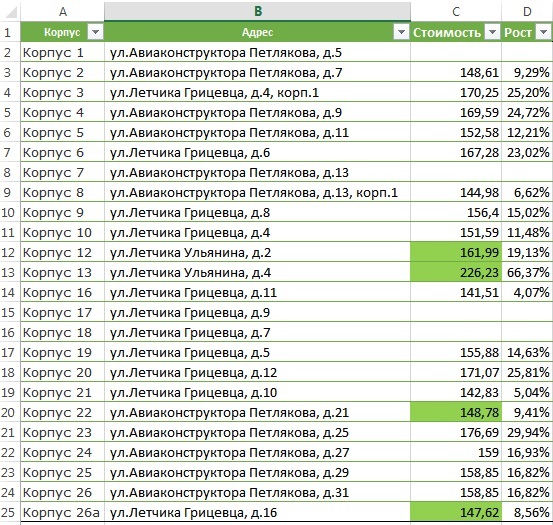This screenshot has height=525, width=553.
Task: Click the Рост value 66,37%
Action: pos(527,272)
